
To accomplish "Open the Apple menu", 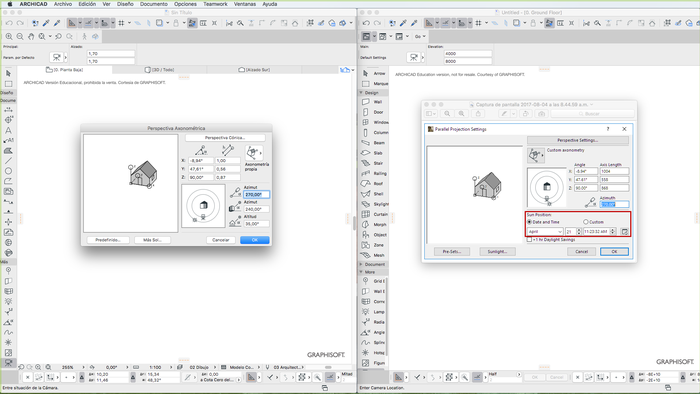I will click(10, 4).
